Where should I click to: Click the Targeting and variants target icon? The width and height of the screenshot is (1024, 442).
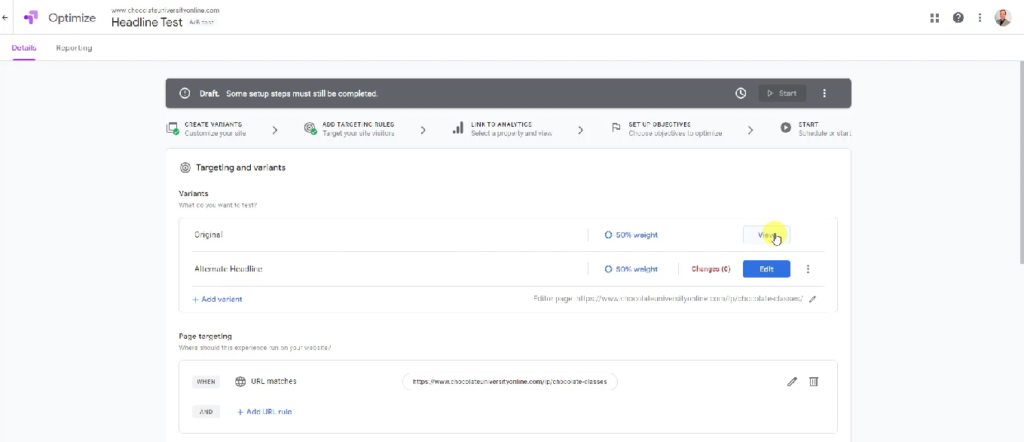pos(185,168)
